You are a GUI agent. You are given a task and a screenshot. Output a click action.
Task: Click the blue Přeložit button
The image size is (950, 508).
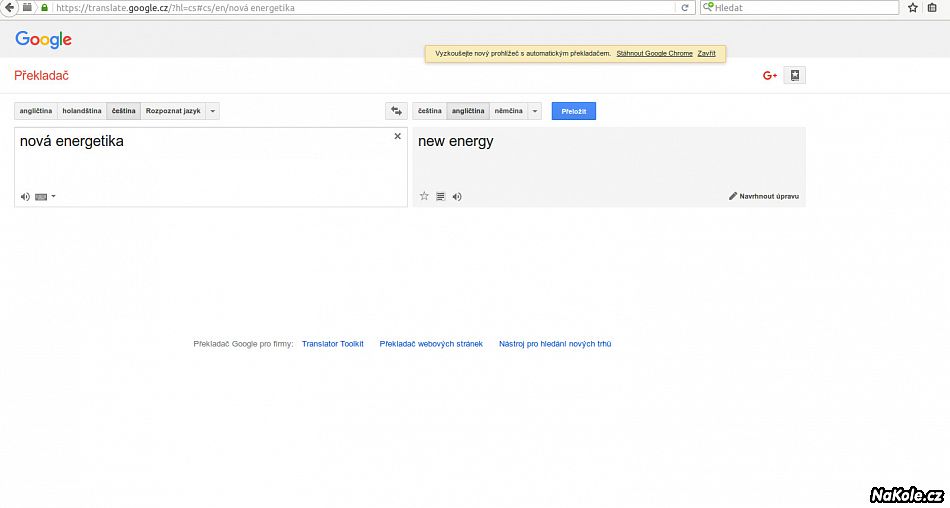[x=574, y=111]
